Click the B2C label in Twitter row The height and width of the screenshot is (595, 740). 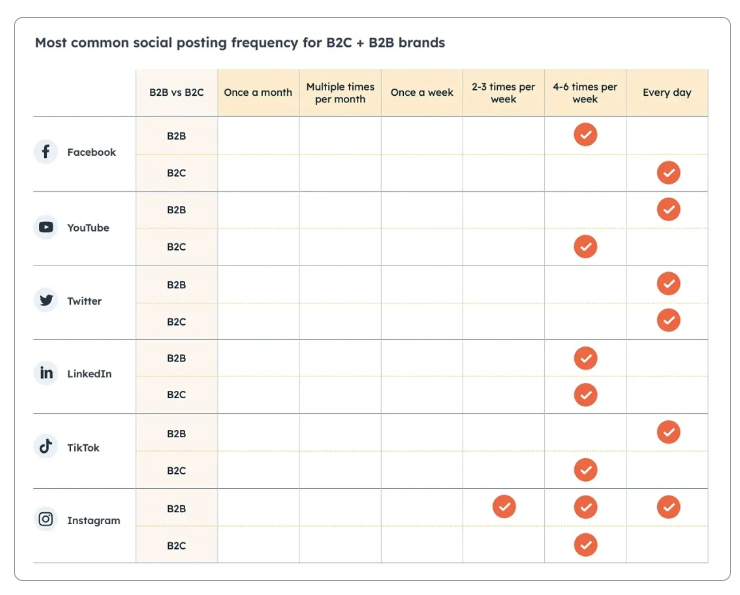point(177,322)
